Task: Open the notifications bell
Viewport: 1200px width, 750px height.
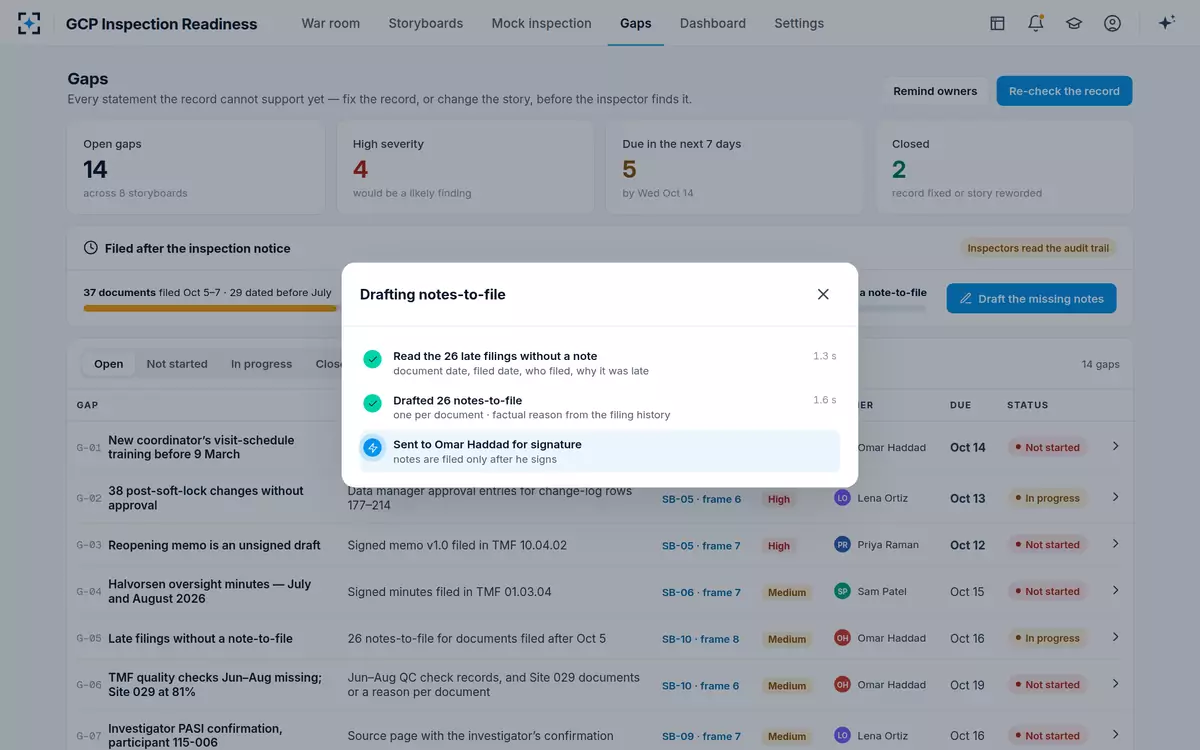Action: point(1036,23)
